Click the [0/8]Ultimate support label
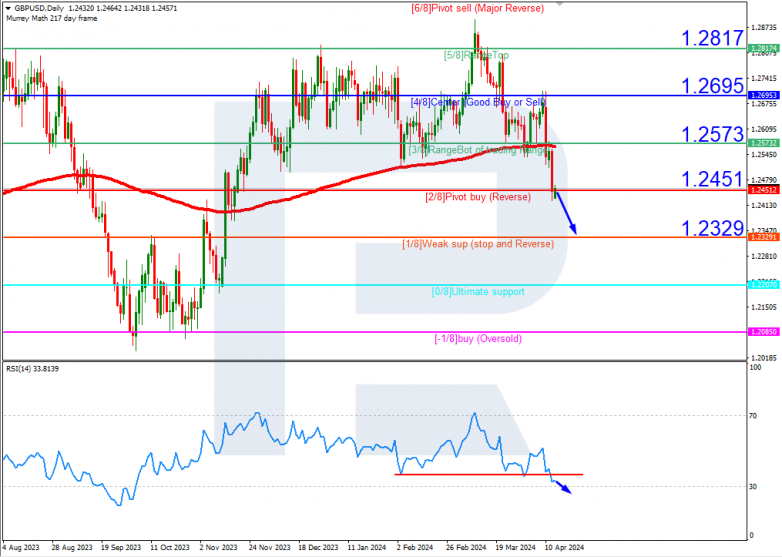This screenshot has width=782, height=557. click(478, 292)
